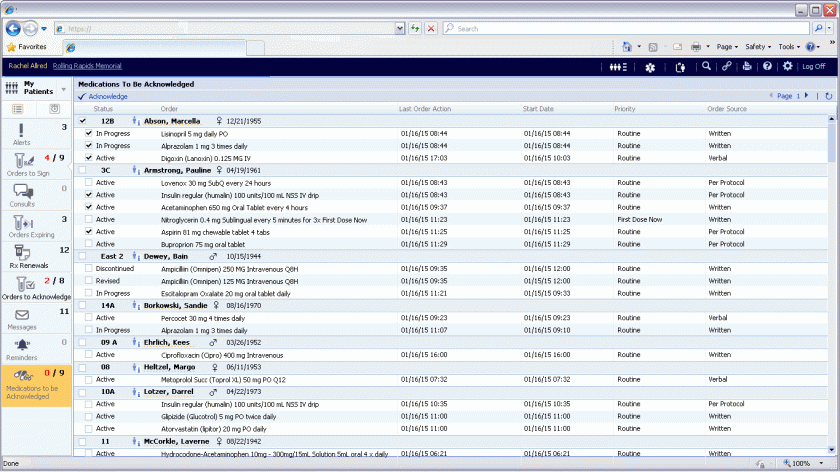Go to the next page arrow

806,95
